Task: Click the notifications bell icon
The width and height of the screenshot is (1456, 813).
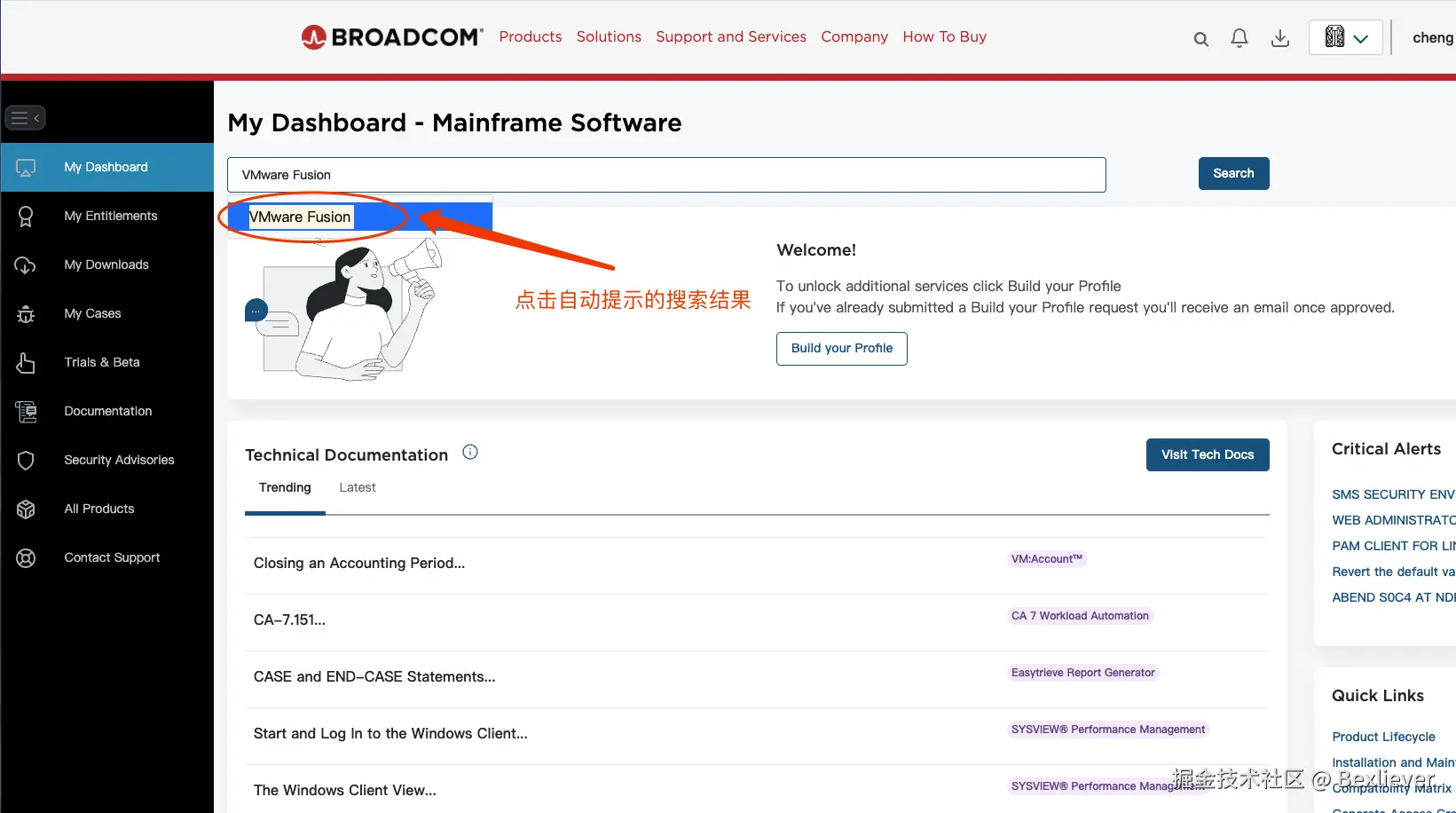Action: (1240, 38)
